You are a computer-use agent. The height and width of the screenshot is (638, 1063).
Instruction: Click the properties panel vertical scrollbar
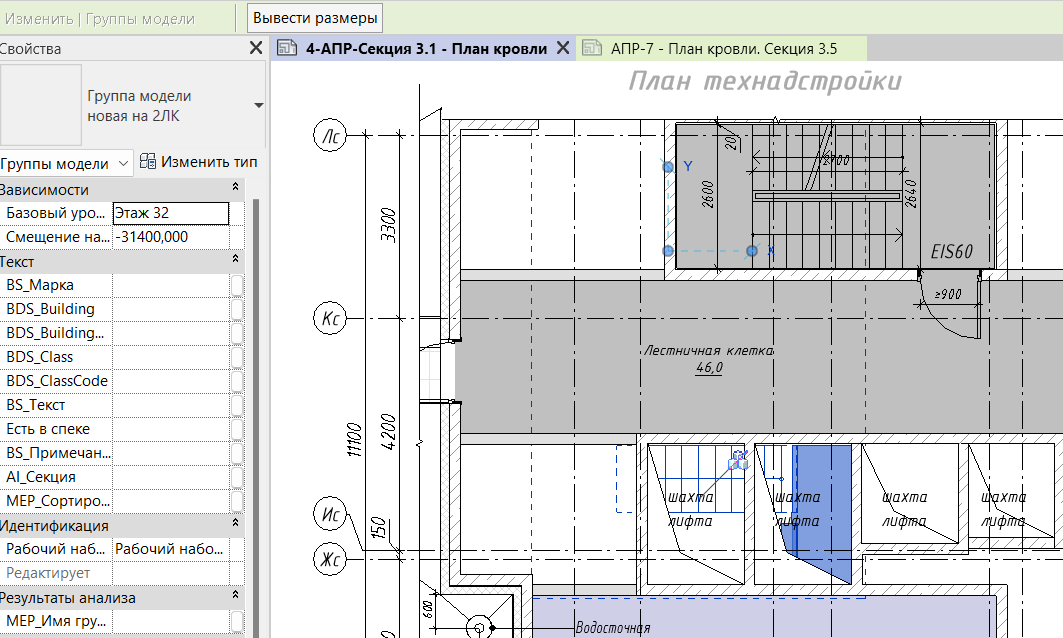pos(256,417)
